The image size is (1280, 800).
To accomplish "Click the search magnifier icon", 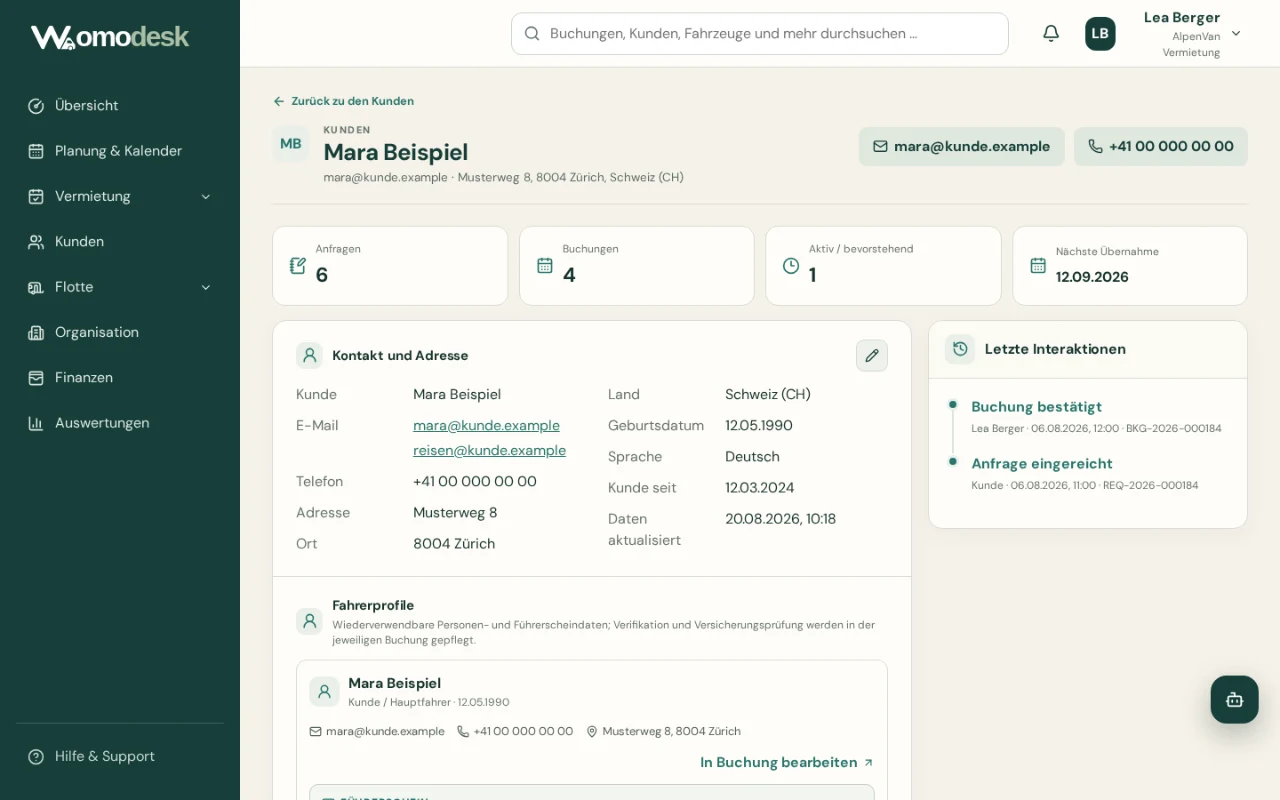I will [x=532, y=33].
